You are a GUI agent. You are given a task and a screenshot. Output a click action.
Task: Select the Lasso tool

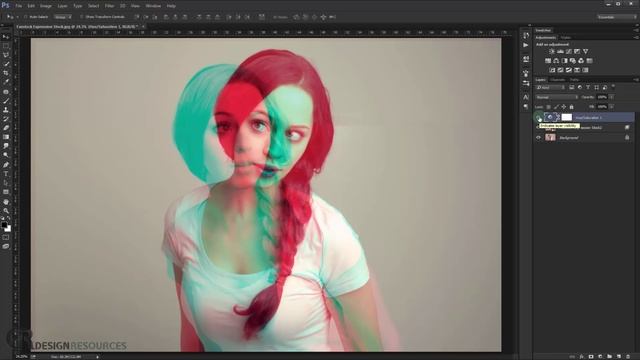click(6, 55)
